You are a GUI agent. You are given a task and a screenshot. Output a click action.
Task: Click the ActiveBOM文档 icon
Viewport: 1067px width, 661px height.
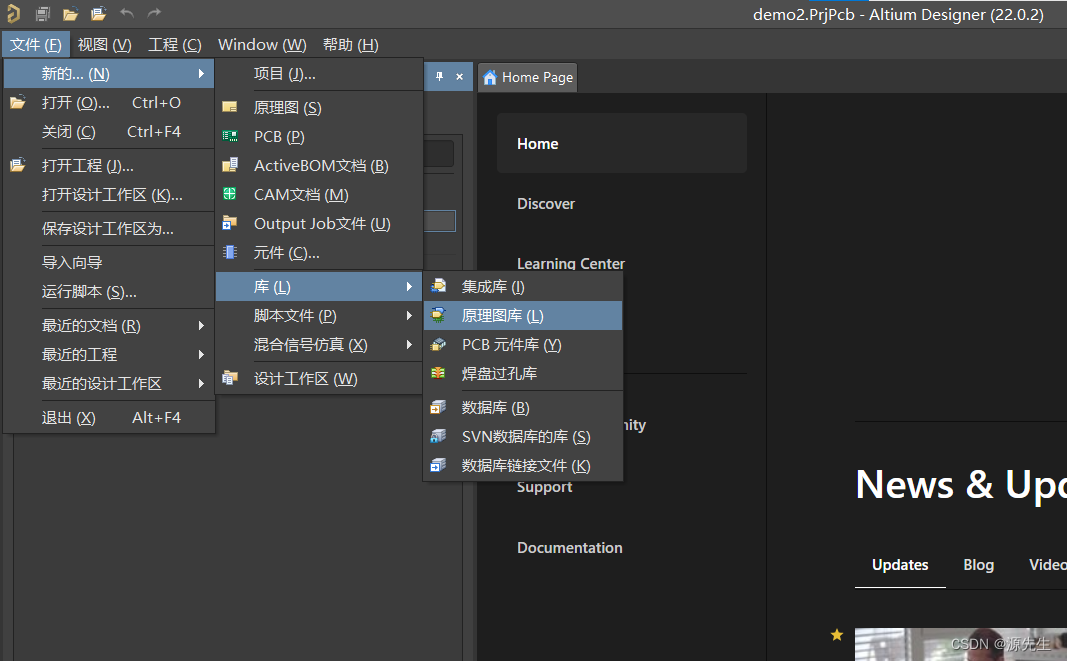pyautogui.click(x=230, y=165)
